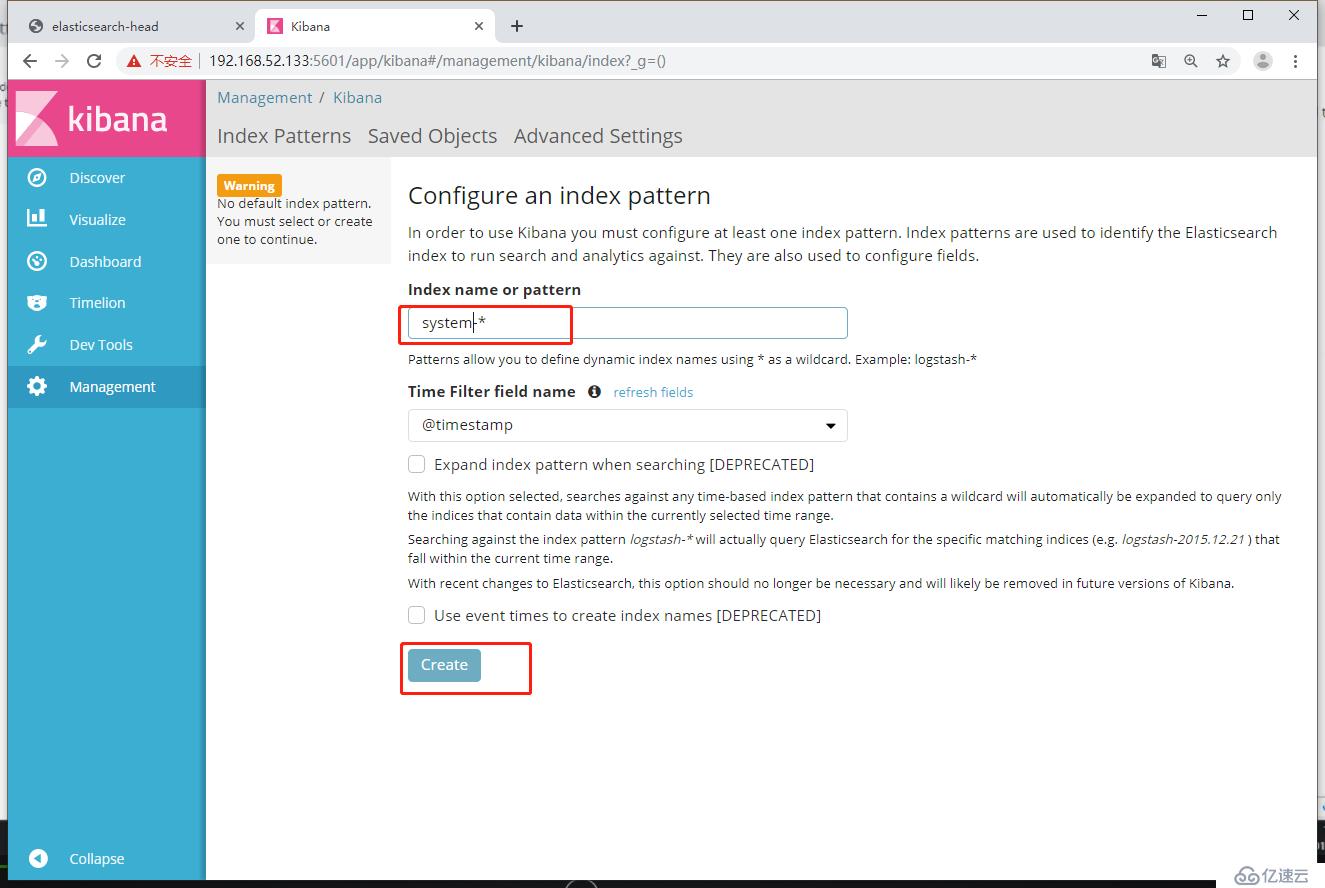
Task: Open the Chrome profile avatar
Action: tap(1263, 61)
